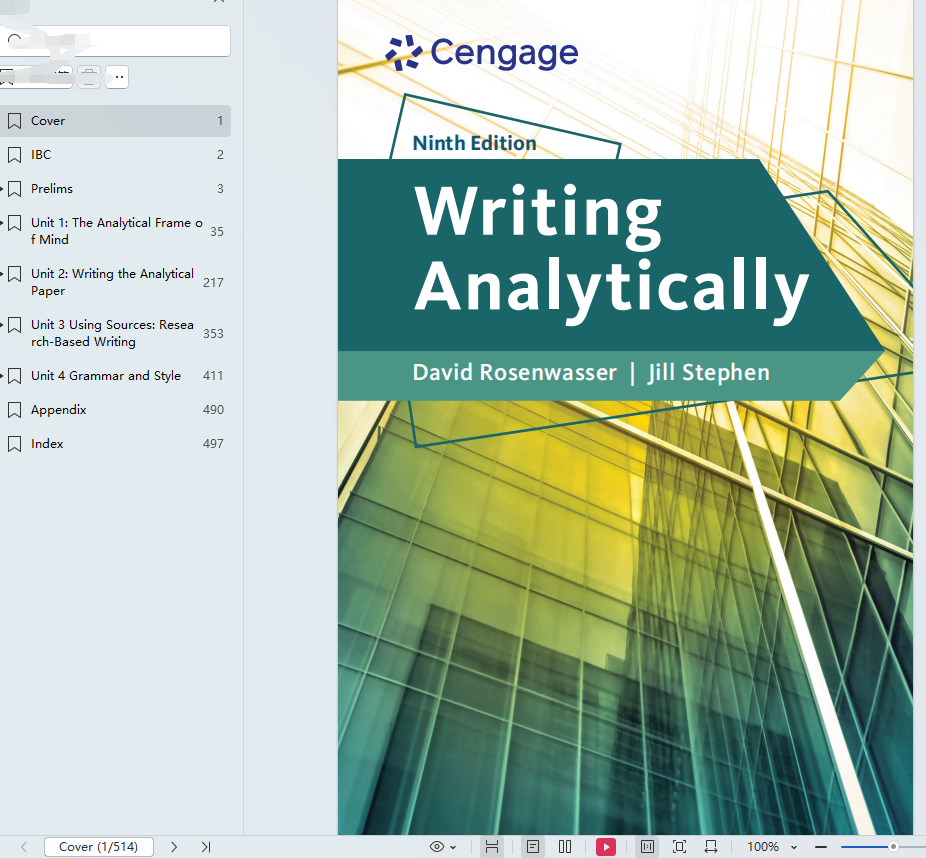Click page number 1 in Cover row

[x=220, y=121]
